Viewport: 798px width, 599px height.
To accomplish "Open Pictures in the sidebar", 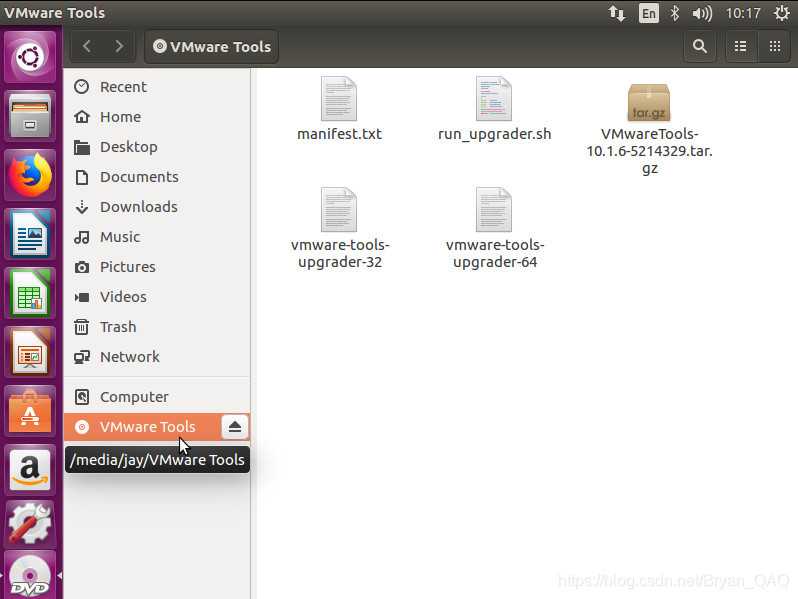I will coord(157,267).
